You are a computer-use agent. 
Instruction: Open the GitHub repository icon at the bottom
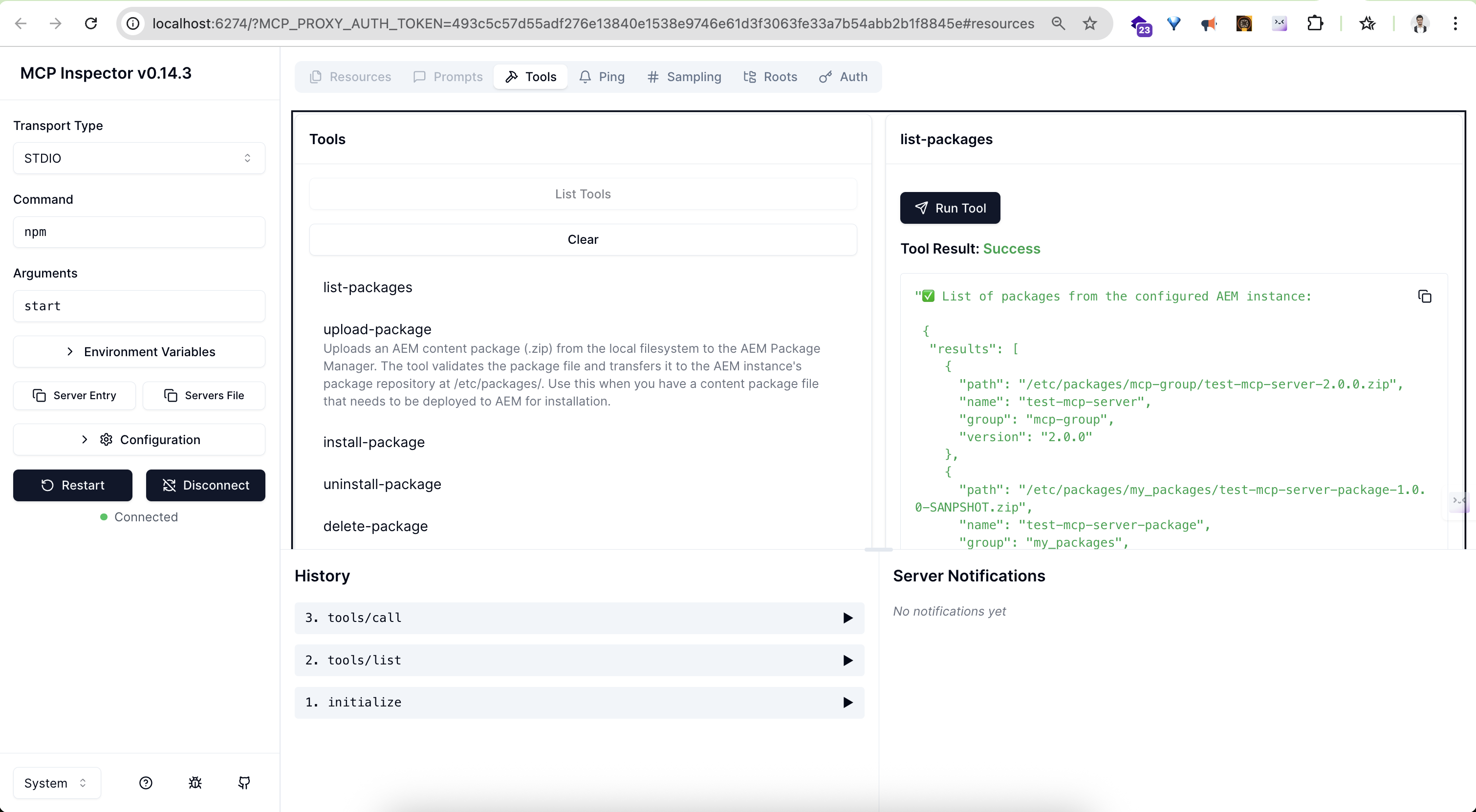(x=244, y=783)
